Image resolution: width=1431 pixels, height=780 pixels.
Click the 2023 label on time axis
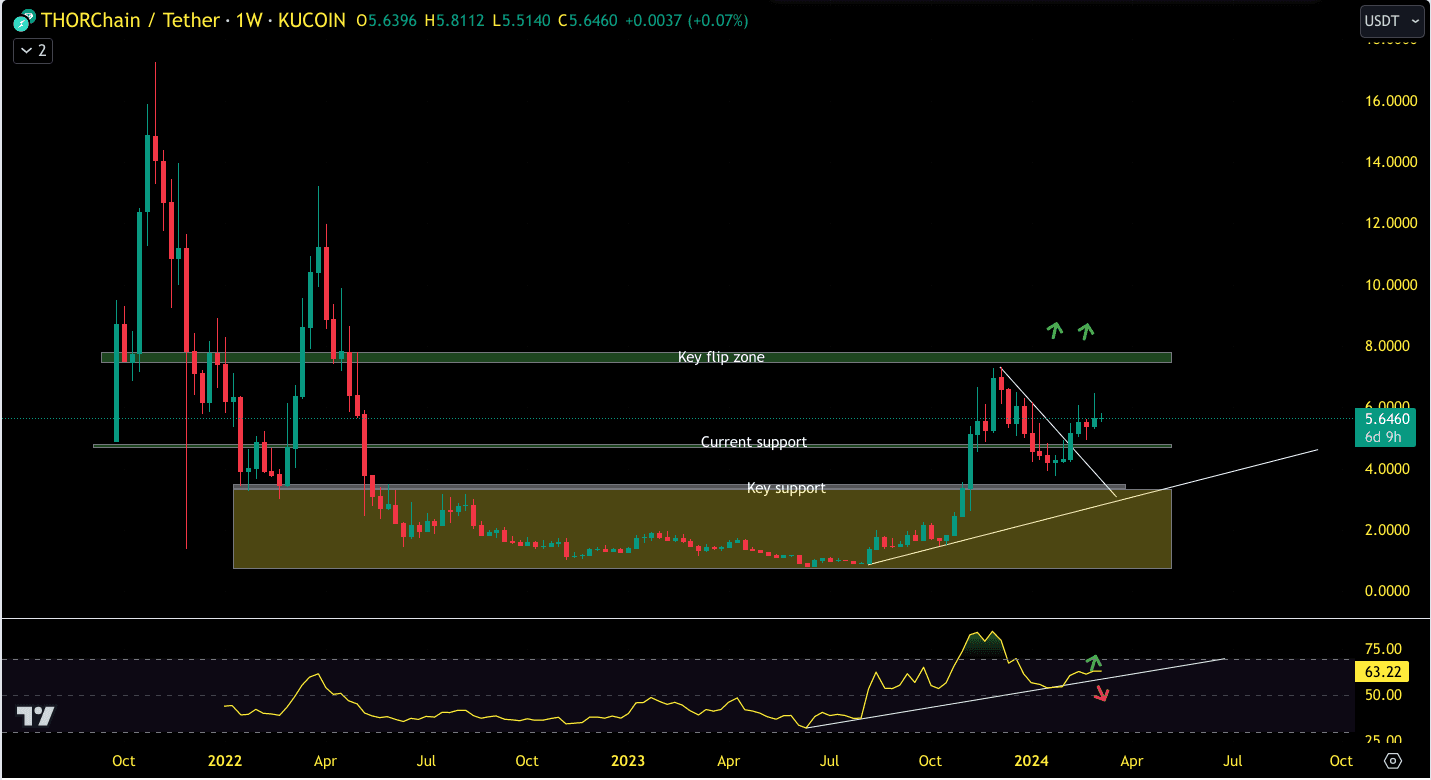tap(628, 761)
